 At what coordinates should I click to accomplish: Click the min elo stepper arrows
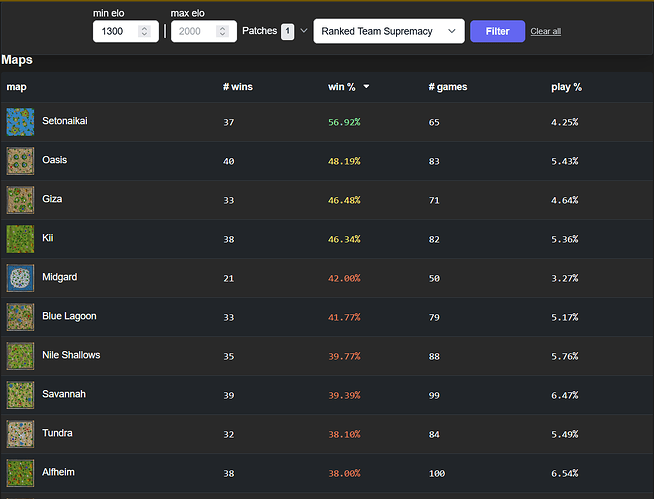pyautogui.click(x=145, y=32)
